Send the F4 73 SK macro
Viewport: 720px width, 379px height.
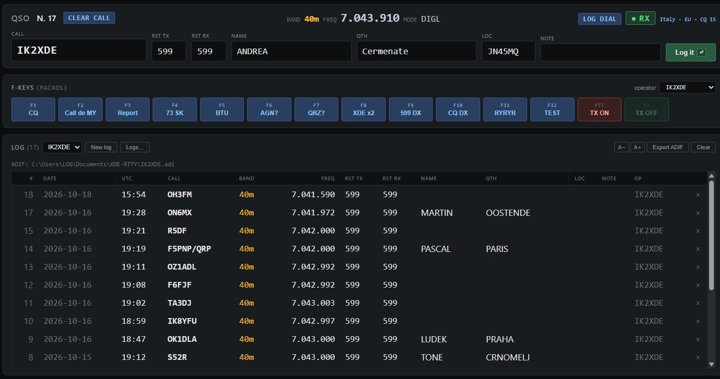pos(174,109)
